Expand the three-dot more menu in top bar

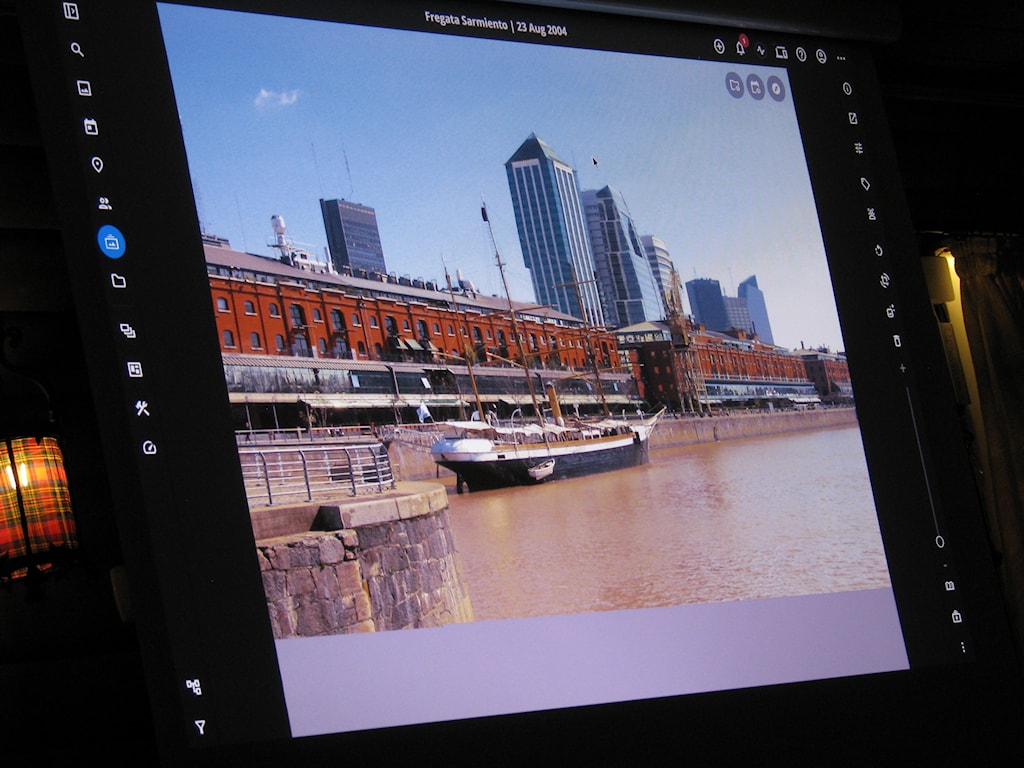coord(841,58)
